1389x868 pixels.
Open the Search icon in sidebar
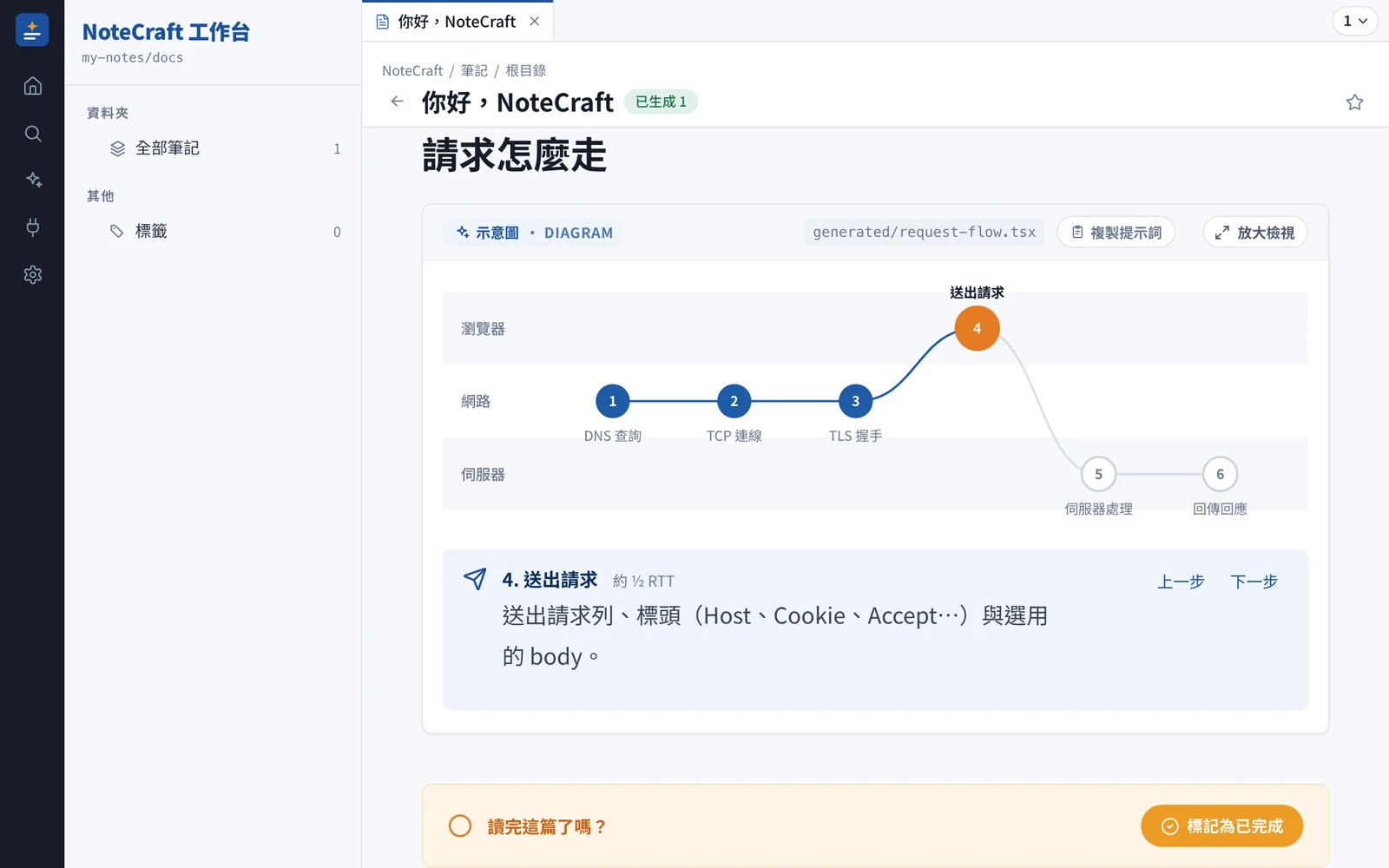click(x=32, y=133)
